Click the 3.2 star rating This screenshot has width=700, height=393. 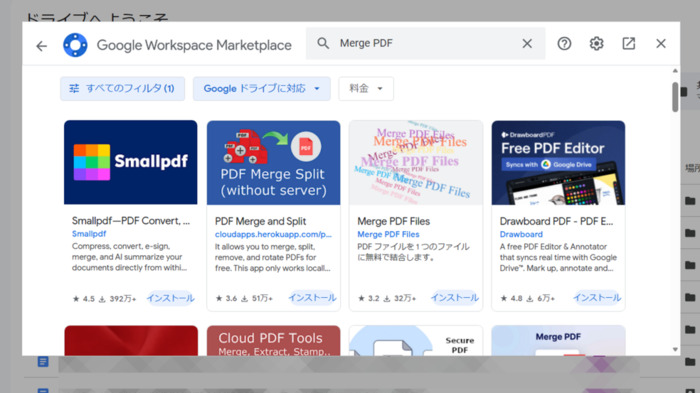click(x=369, y=298)
